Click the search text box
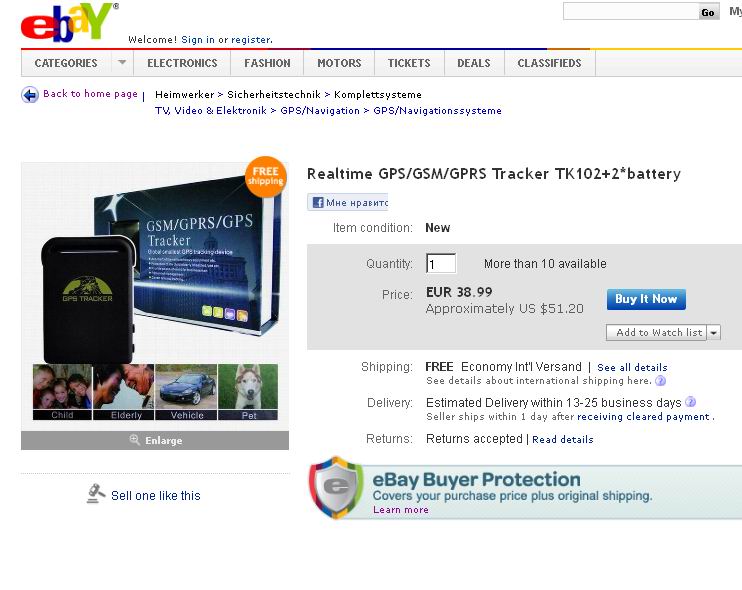742x590 pixels. pyautogui.click(x=631, y=12)
